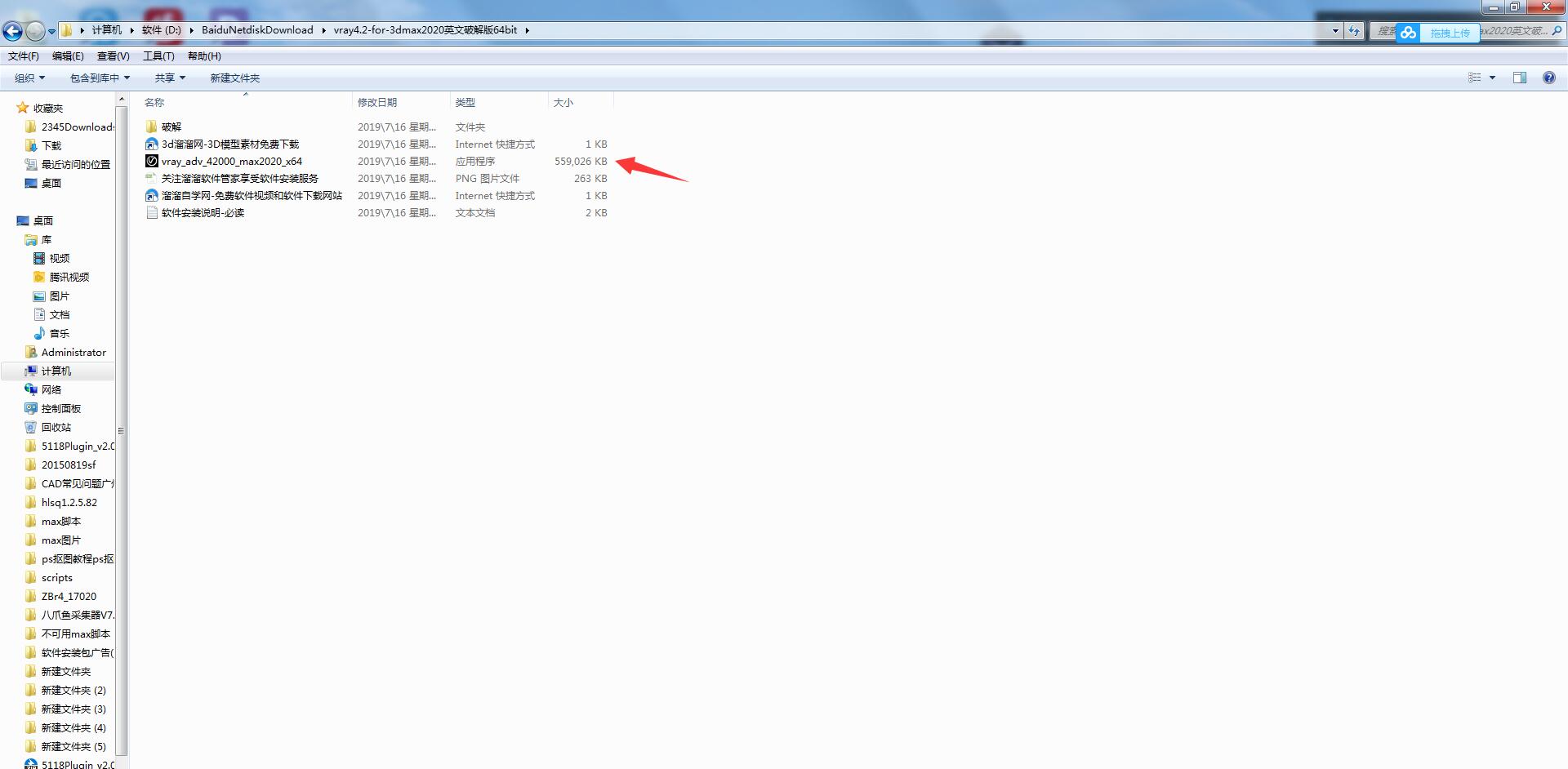This screenshot has height=769, width=1568.
Task: Click the Back navigation arrow button
Action: tap(13, 31)
